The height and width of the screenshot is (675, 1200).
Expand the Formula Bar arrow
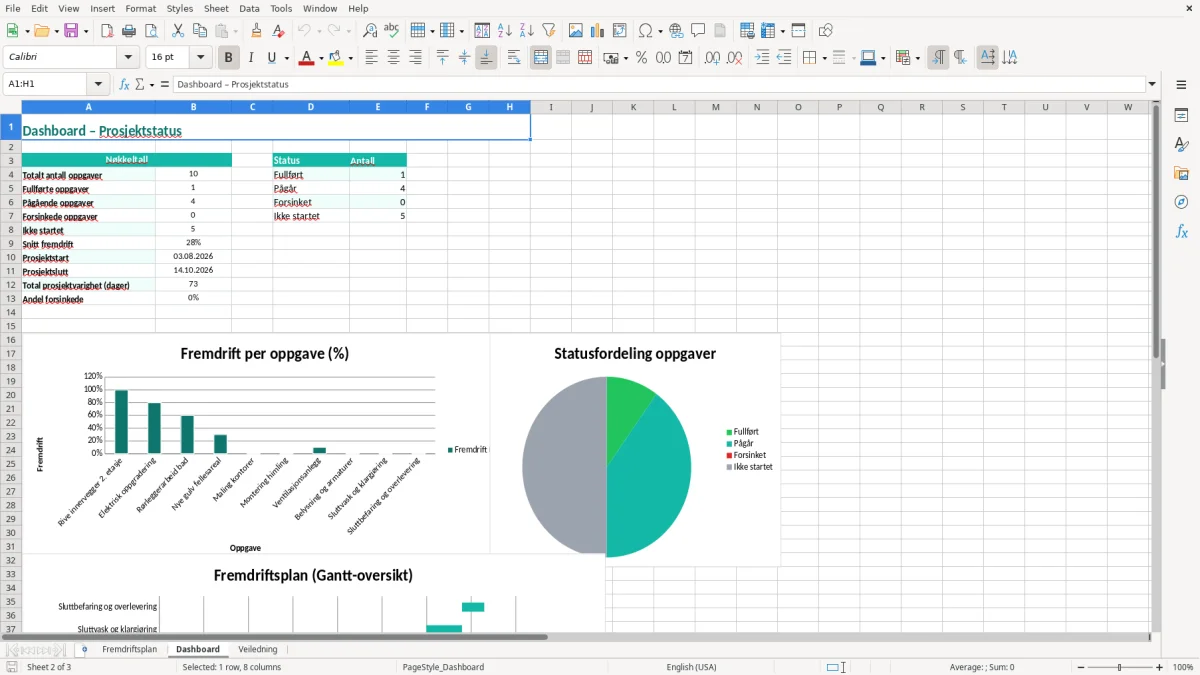tap(1152, 84)
